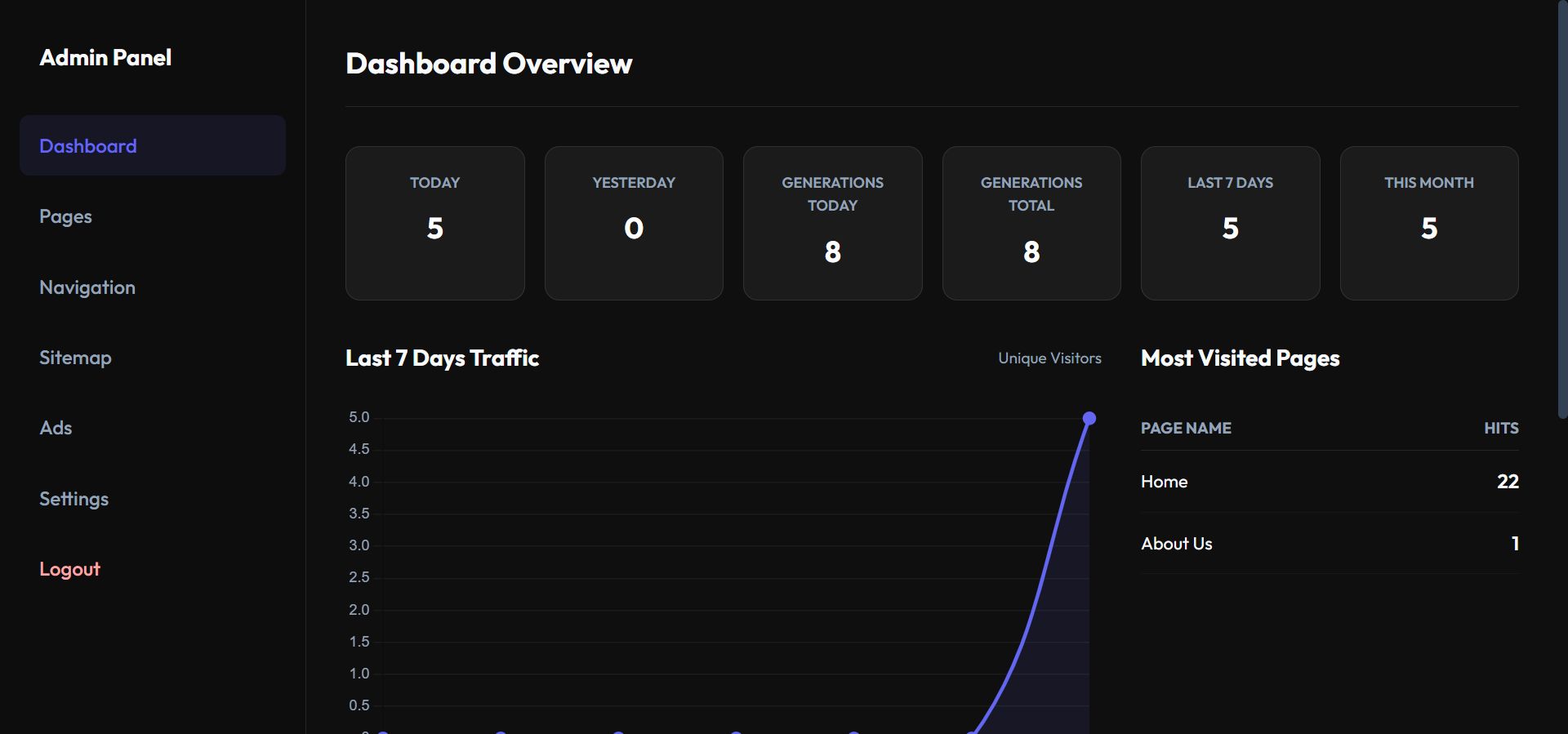
Task: Click the 2.5 y-axis label
Action: point(359,577)
